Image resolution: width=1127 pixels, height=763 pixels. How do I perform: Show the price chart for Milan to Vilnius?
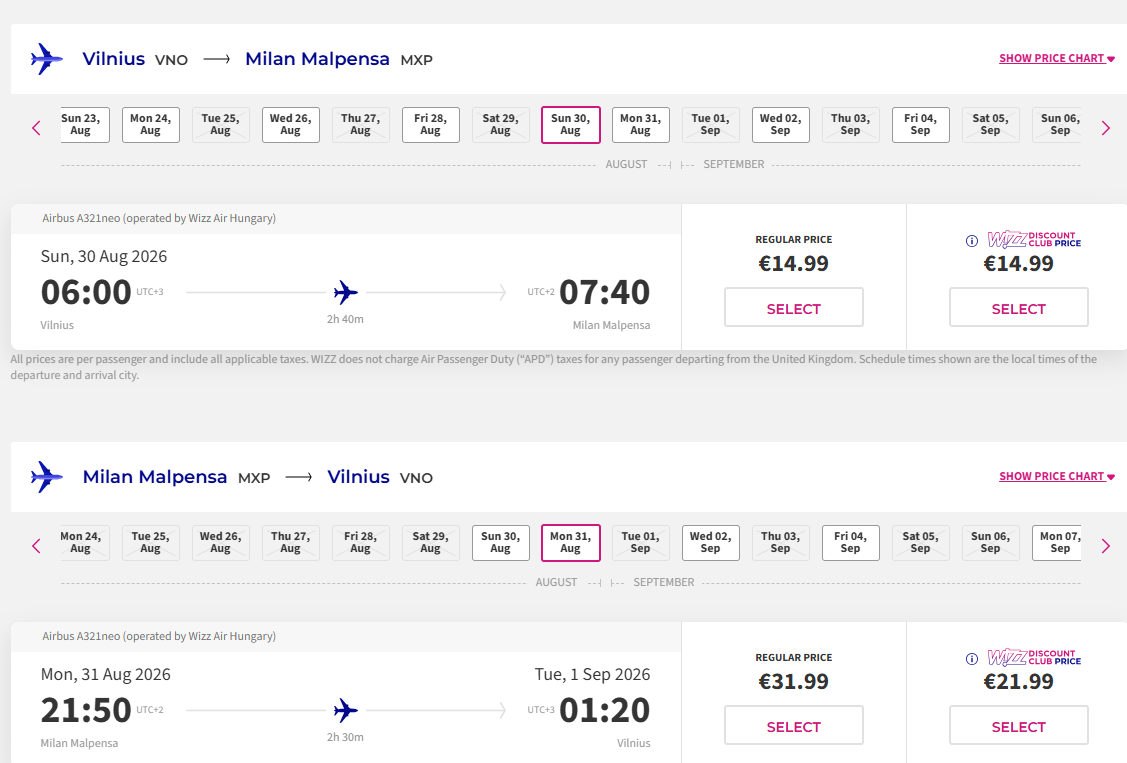point(1056,476)
